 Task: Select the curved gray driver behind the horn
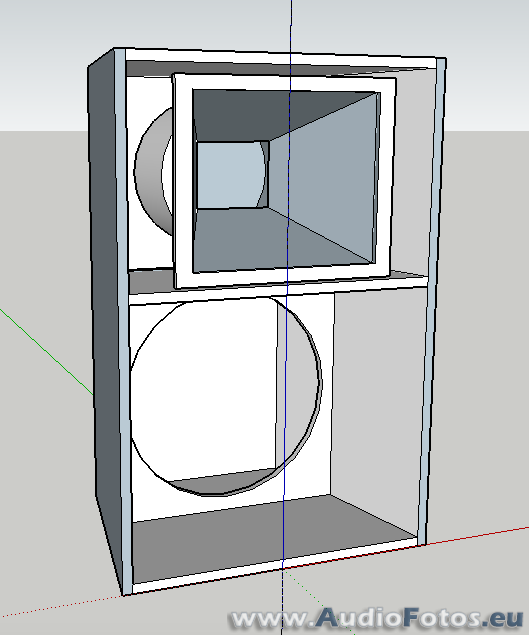click(154, 172)
